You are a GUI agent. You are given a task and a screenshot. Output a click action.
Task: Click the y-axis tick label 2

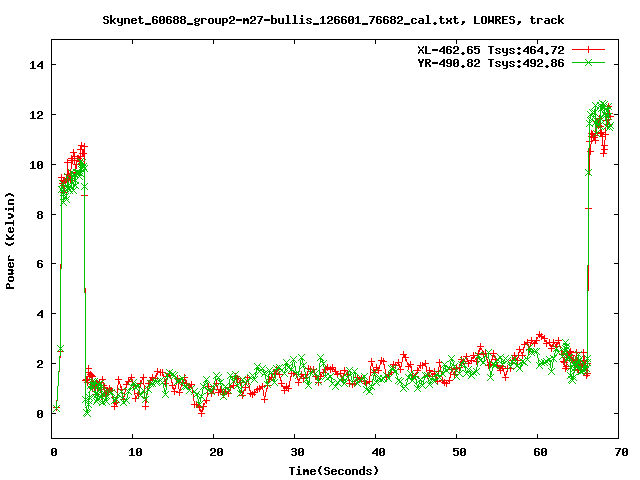[x=40, y=364]
